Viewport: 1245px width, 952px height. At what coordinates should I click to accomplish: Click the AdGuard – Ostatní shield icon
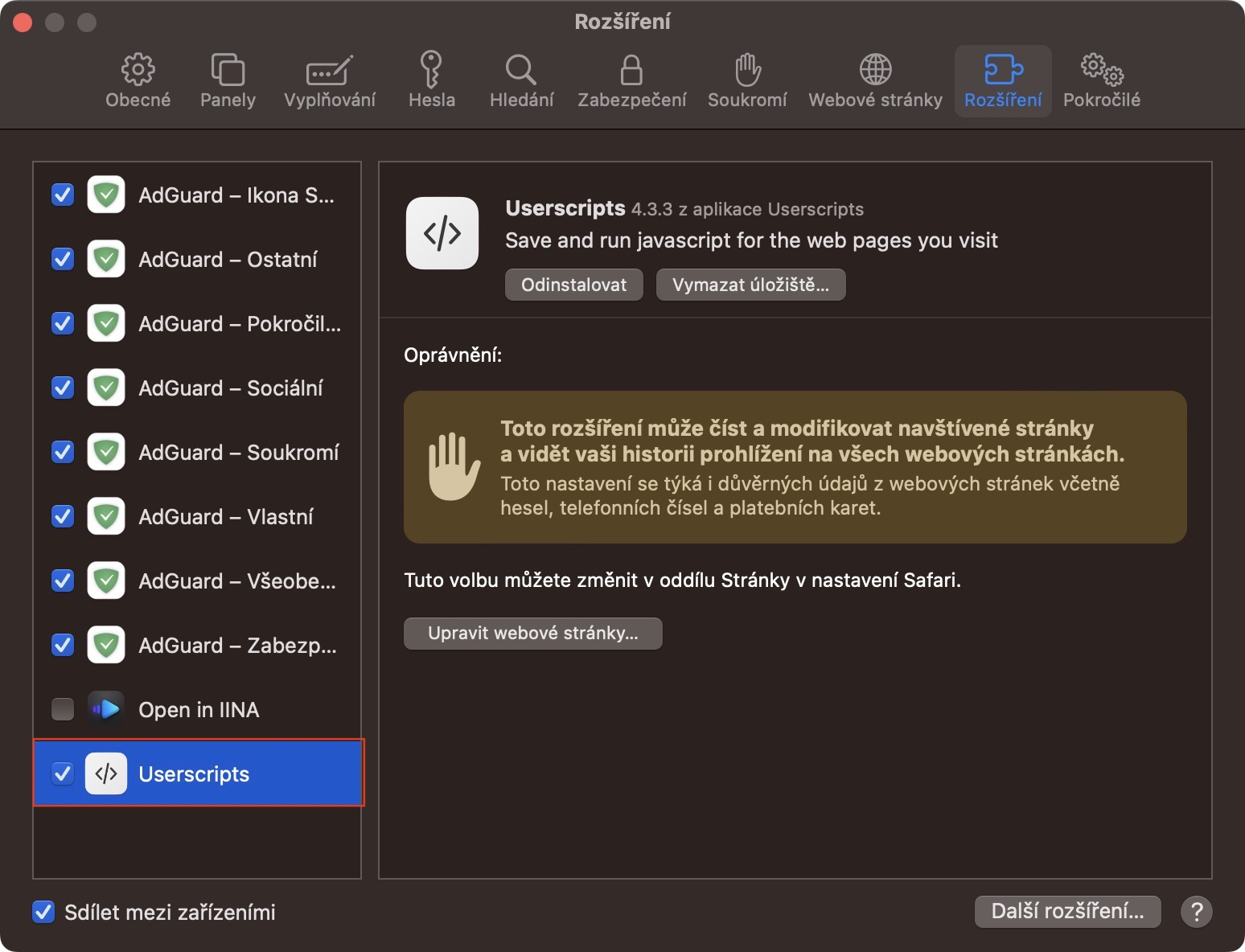[106, 259]
